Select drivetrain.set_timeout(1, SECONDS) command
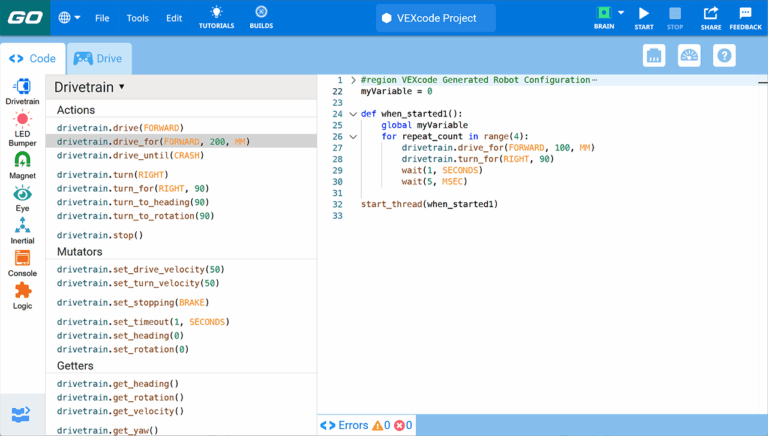 (143, 322)
